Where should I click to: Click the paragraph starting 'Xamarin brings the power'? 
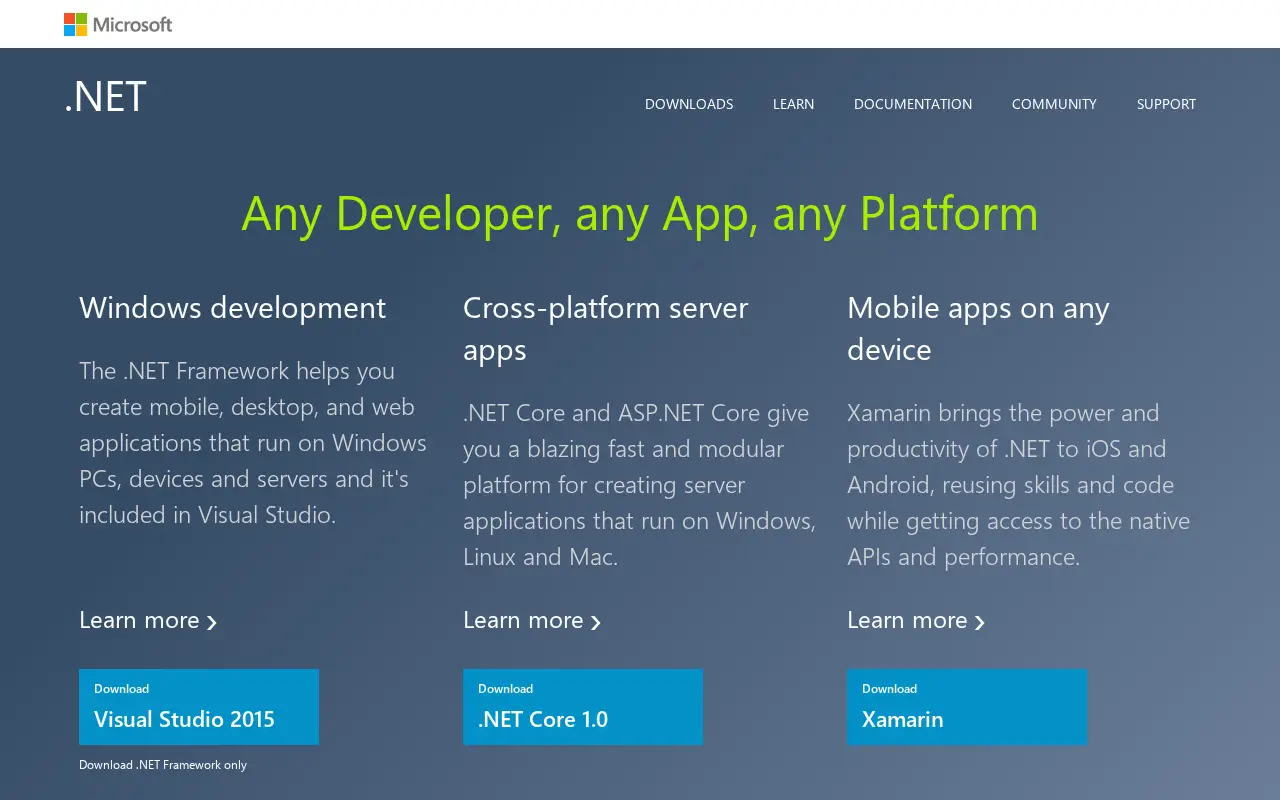point(1018,485)
